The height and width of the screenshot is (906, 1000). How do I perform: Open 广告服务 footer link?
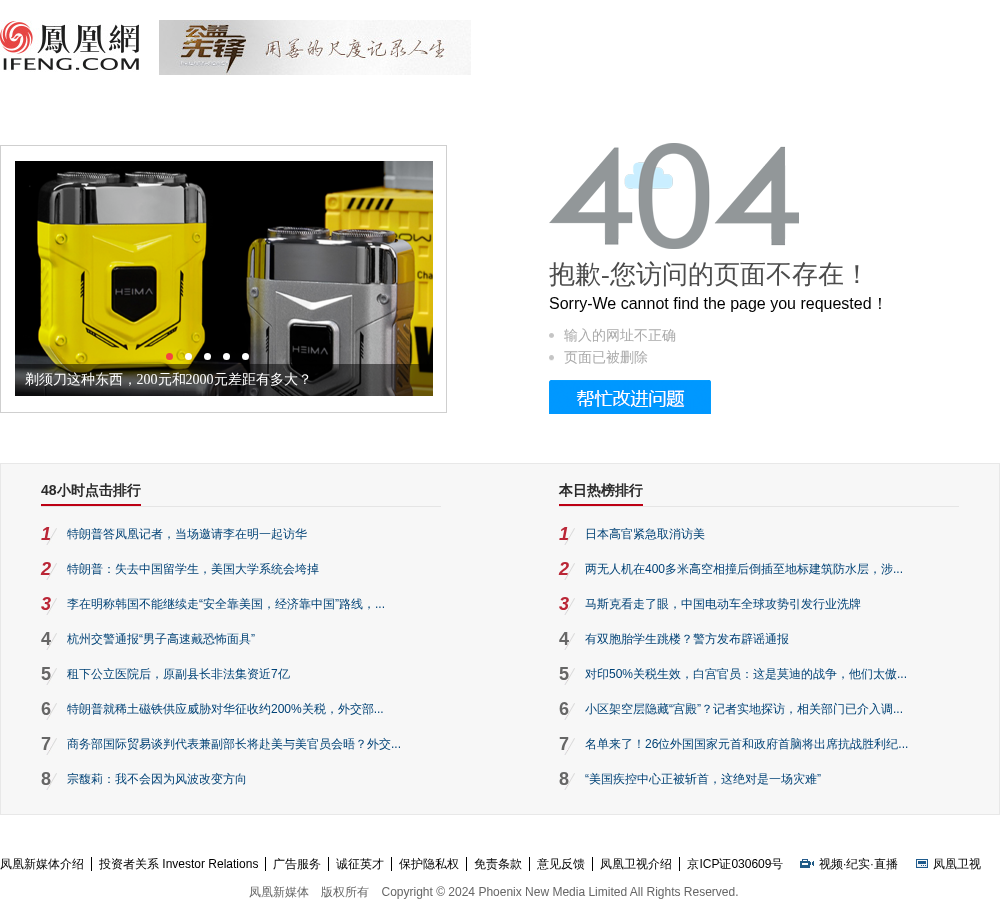(x=297, y=864)
